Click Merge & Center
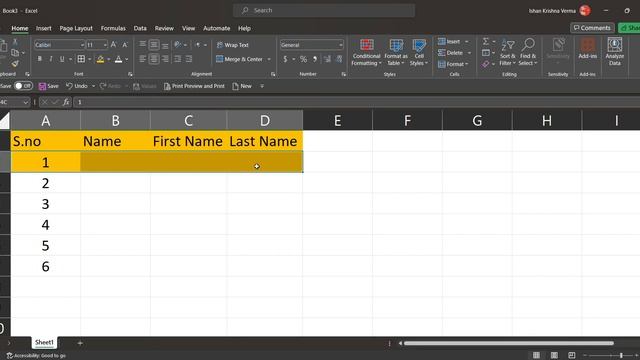The image size is (640, 360). 240,59
